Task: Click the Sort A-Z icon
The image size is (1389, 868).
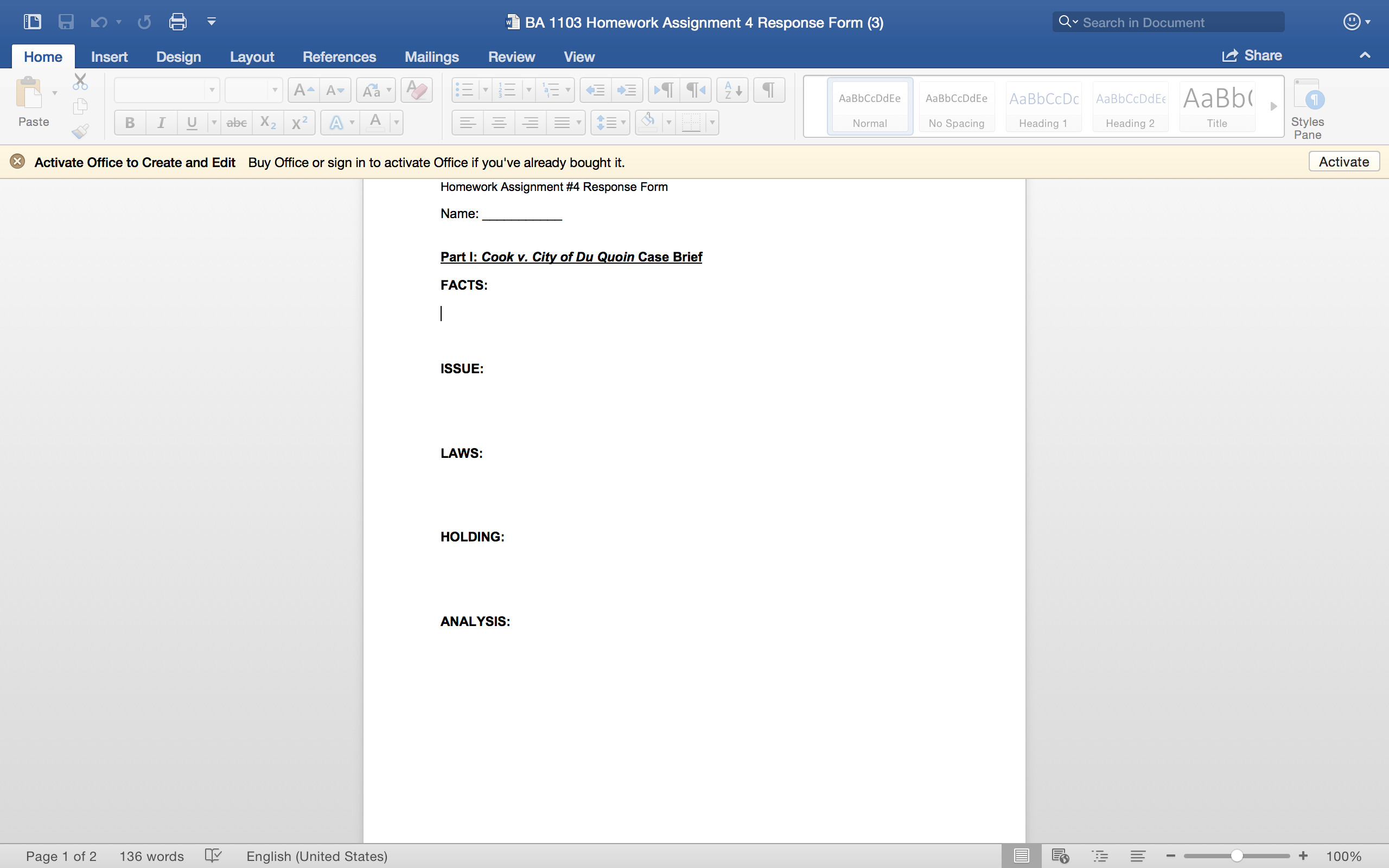Action: [732, 90]
